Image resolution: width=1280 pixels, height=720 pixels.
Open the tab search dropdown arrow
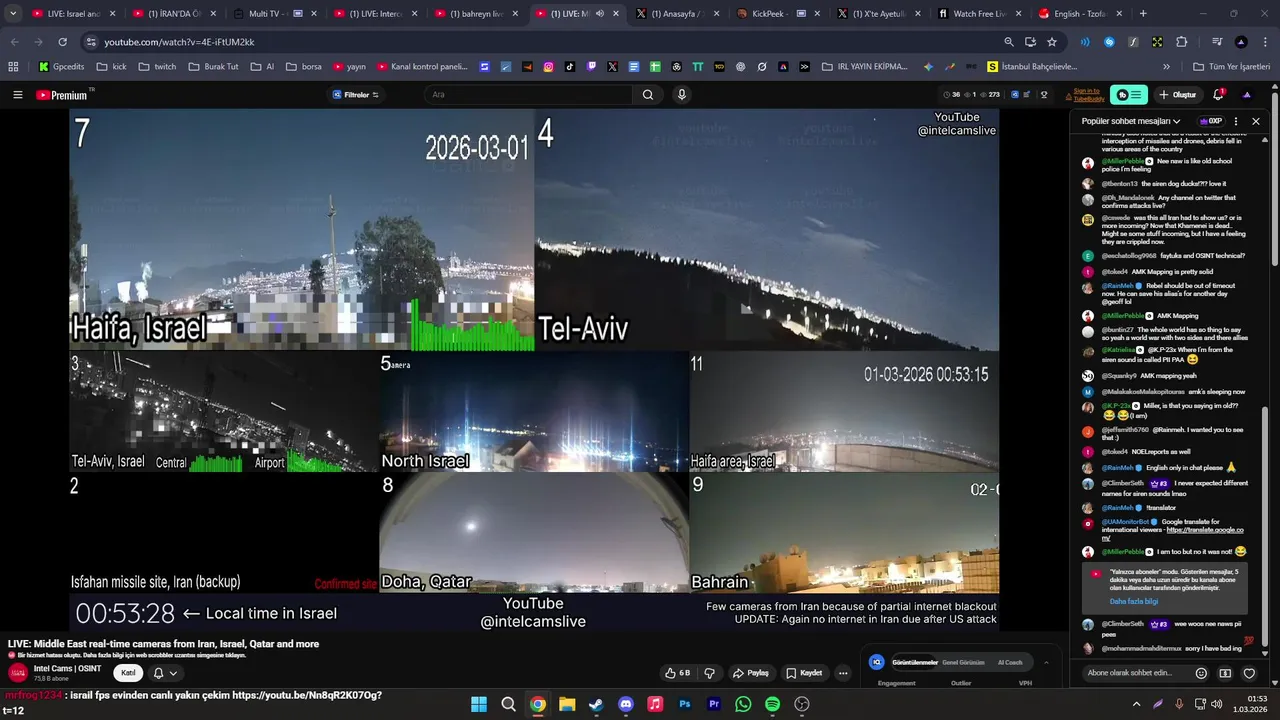(x=14, y=14)
